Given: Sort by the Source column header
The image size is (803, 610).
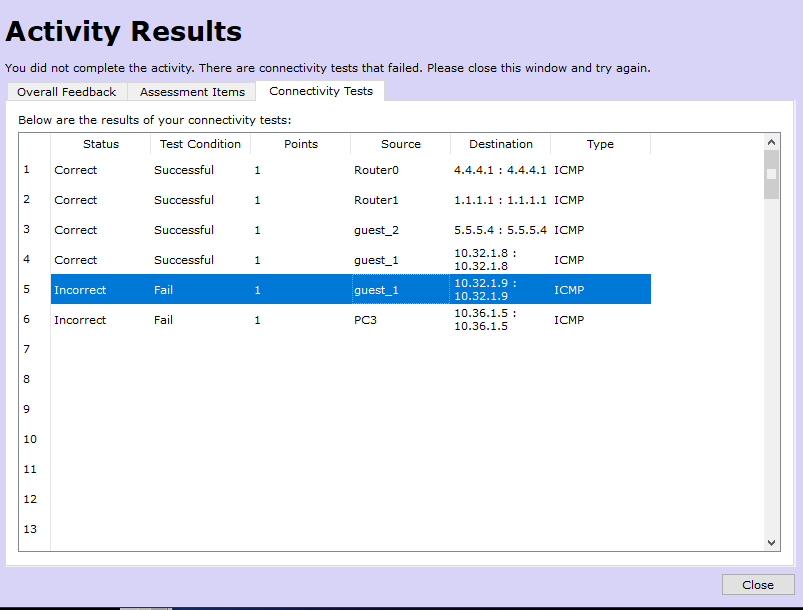Looking at the screenshot, I should pyautogui.click(x=400, y=144).
